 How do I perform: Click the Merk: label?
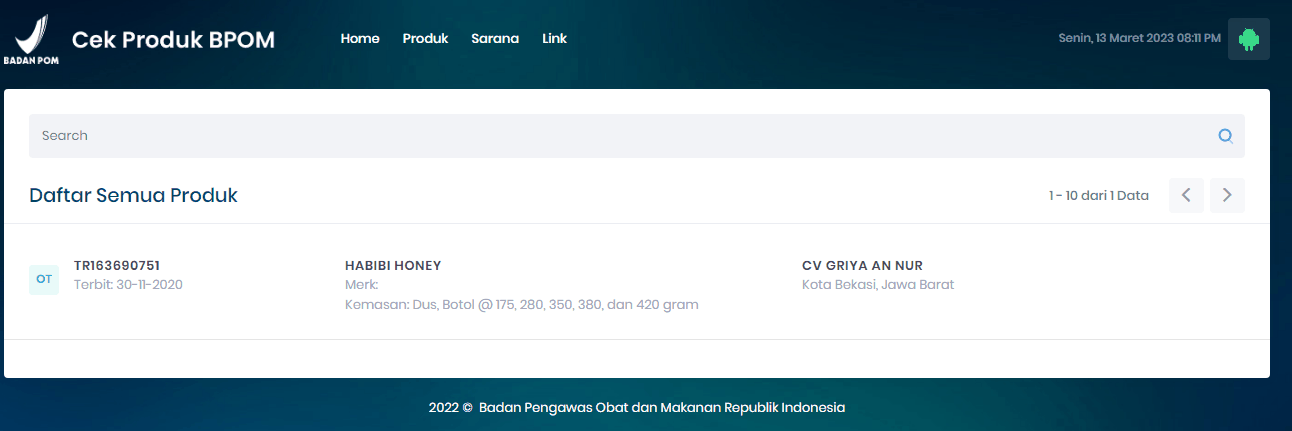[x=361, y=285]
